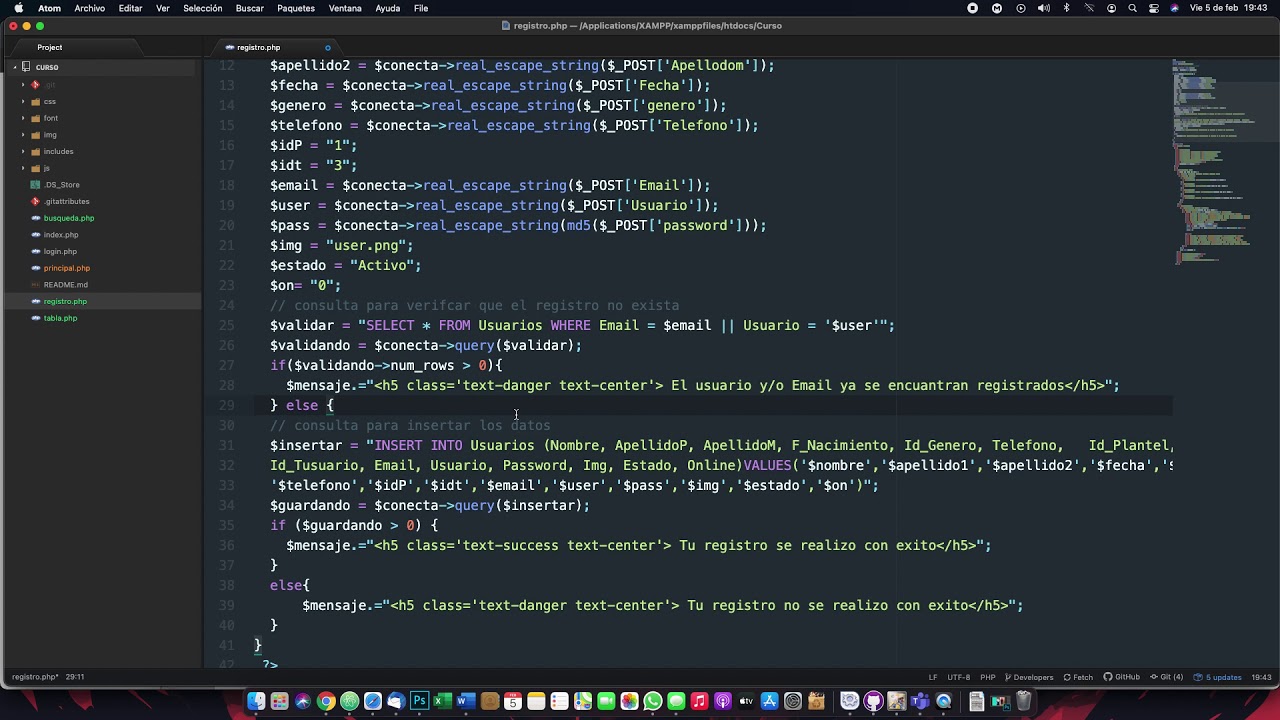
Task: Open GitHub Desktop from the dock
Action: [873, 702]
